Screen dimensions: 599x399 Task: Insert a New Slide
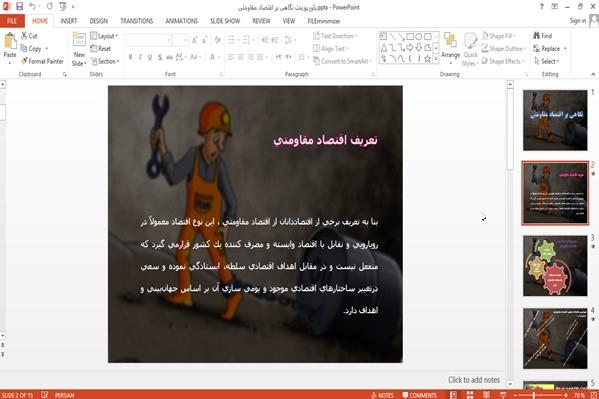point(79,50)
